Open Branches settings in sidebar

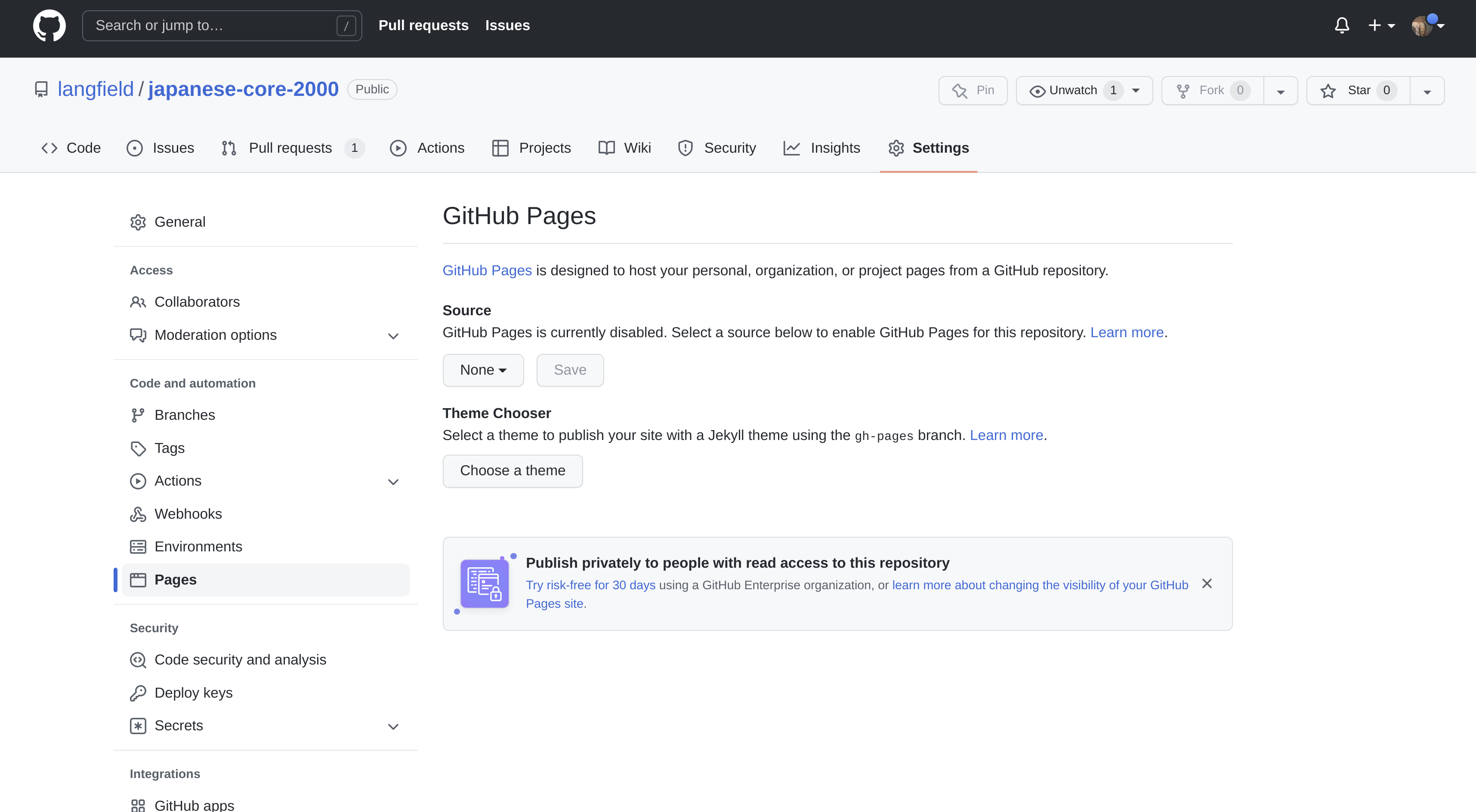coord(265,415)
